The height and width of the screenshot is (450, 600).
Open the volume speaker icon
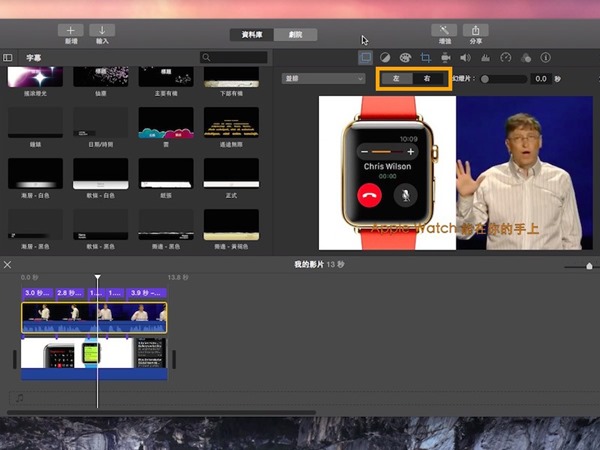click(464, 58)
